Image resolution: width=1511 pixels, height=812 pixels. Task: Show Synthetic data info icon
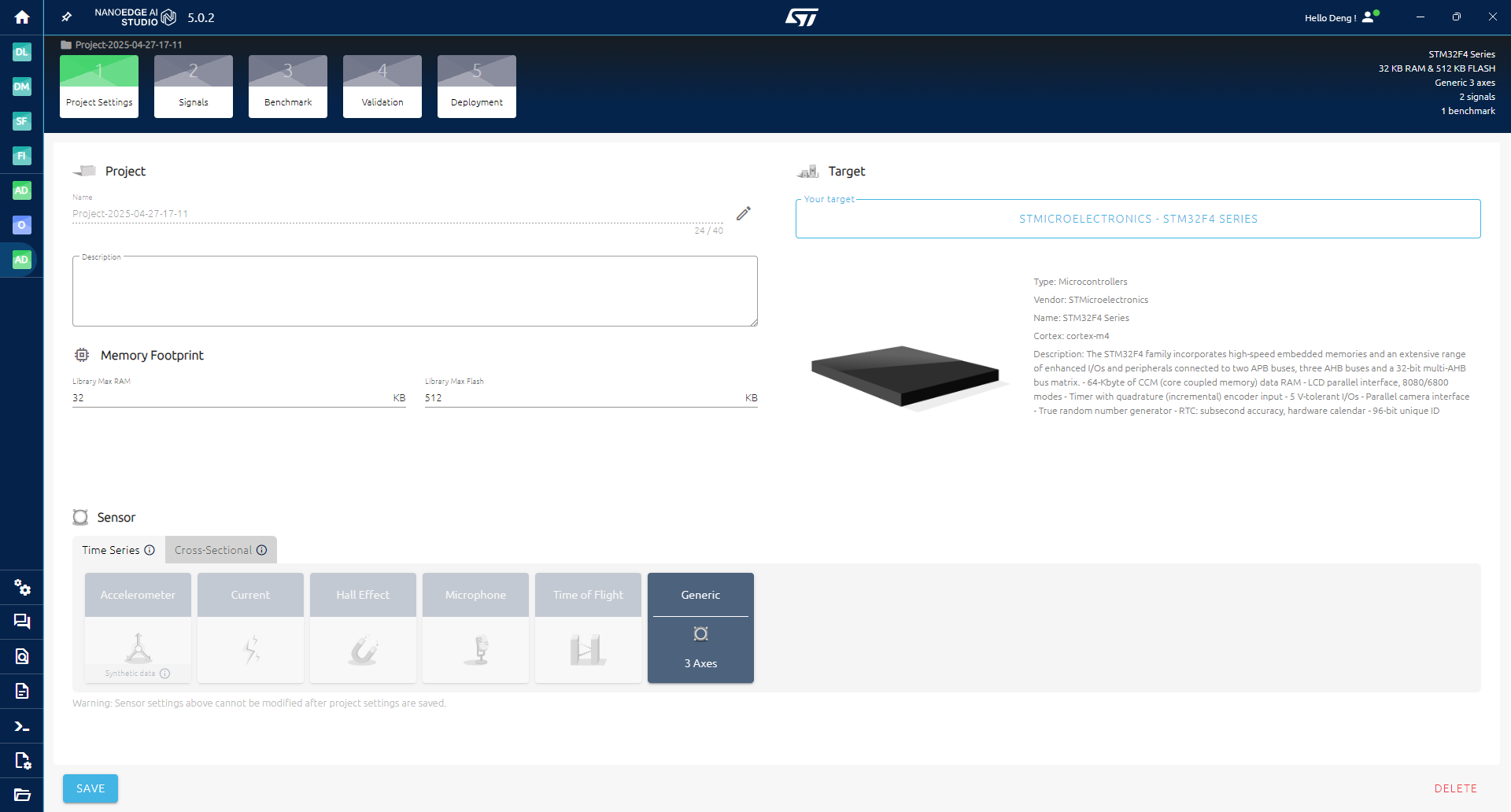click(x=164, y=674)
